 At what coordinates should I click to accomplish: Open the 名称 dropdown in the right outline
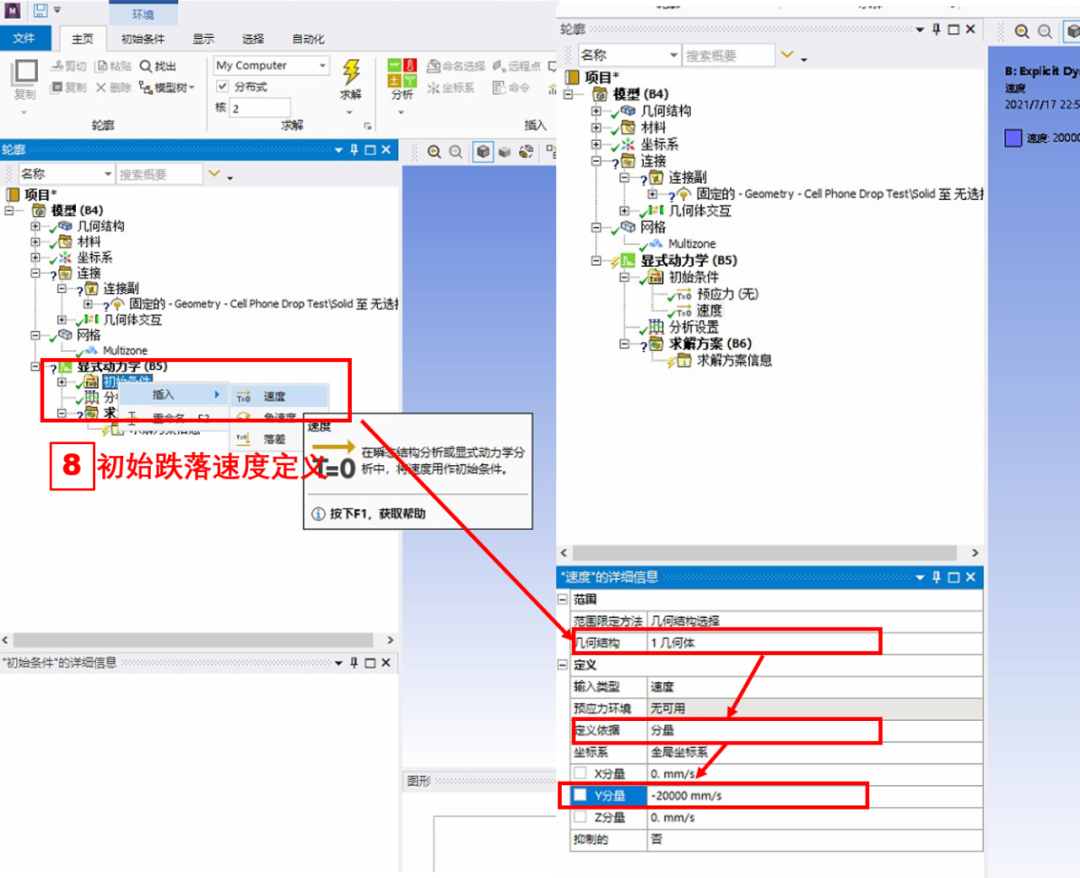coord(674,55)
